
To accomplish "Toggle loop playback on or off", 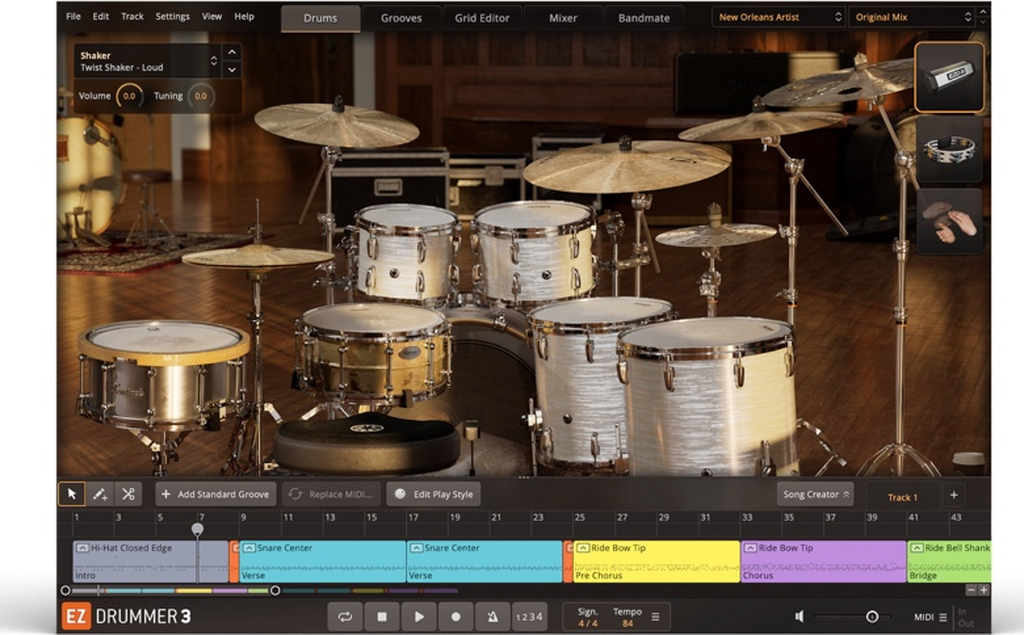I will click(345, 617).
